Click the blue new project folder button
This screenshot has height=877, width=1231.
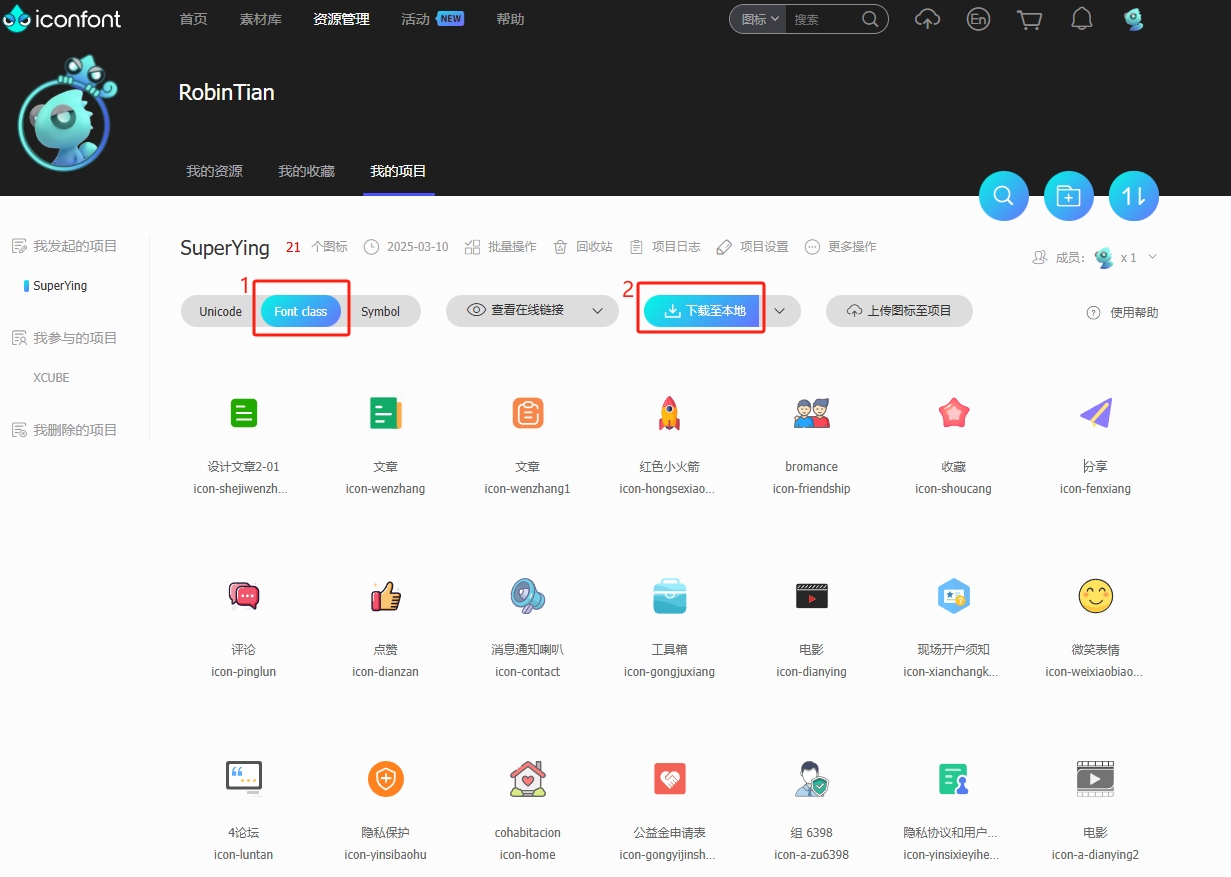(x=1068, y=197)
